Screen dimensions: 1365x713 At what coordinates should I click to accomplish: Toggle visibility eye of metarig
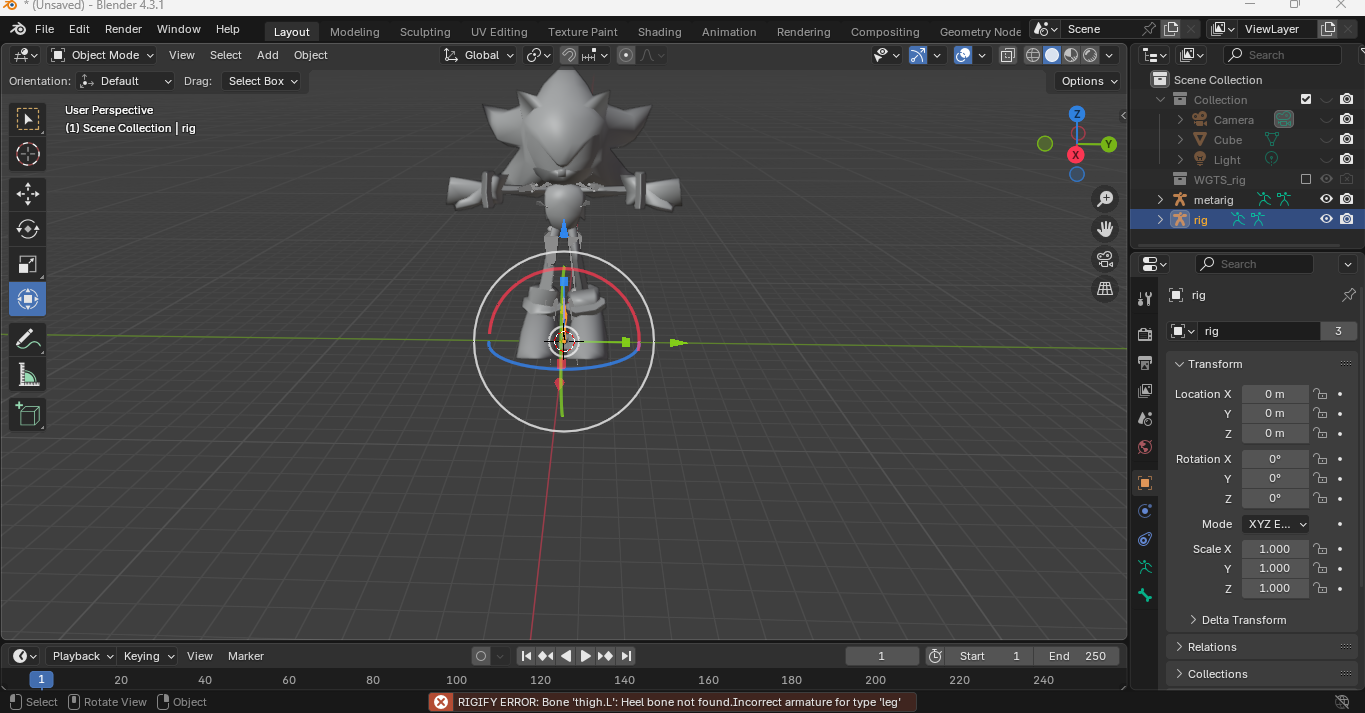click(1326, 199)
